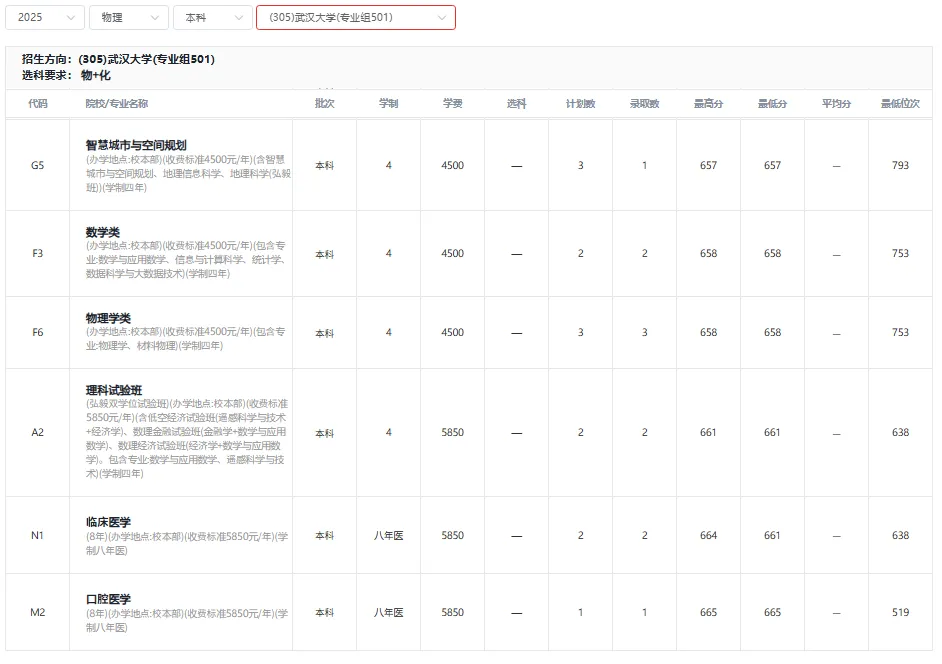The image size is (942, 664).
Task: Click lowest rank 753 in 物理学类 row
Action: click(900, 332)
